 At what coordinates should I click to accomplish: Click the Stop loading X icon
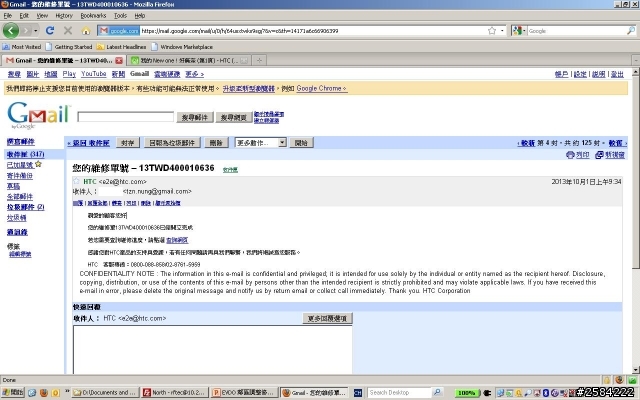(x=68, y=31)
